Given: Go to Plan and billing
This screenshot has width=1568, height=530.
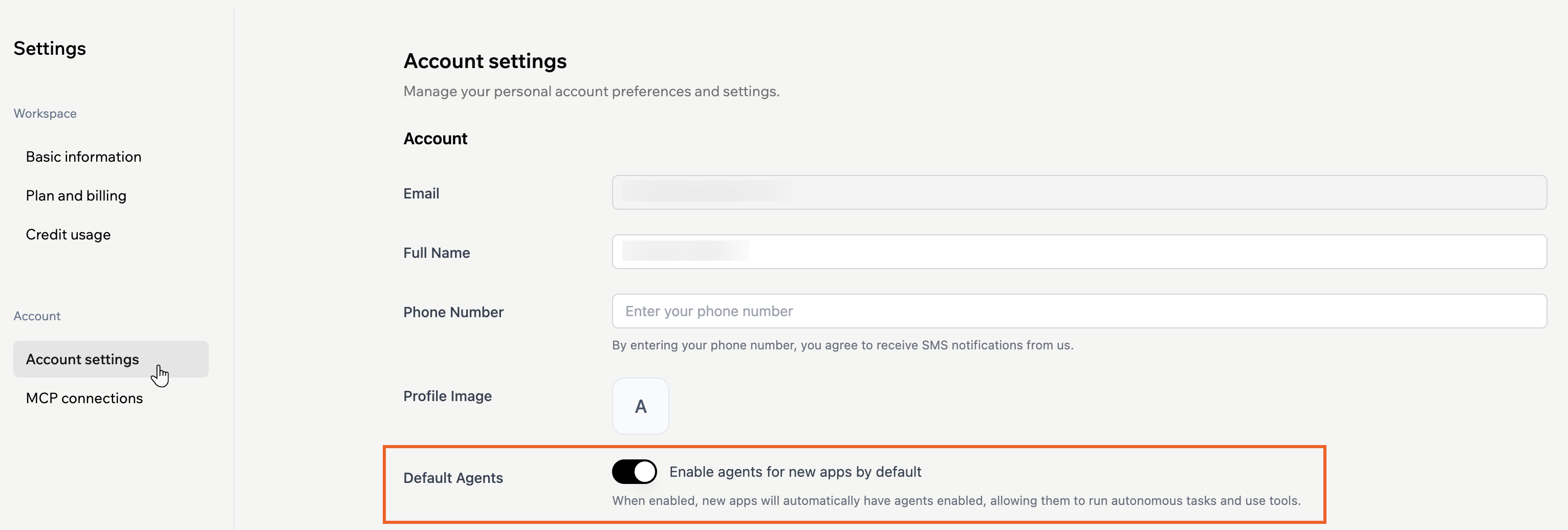Looking at the screenshot, I should [76, 196].
